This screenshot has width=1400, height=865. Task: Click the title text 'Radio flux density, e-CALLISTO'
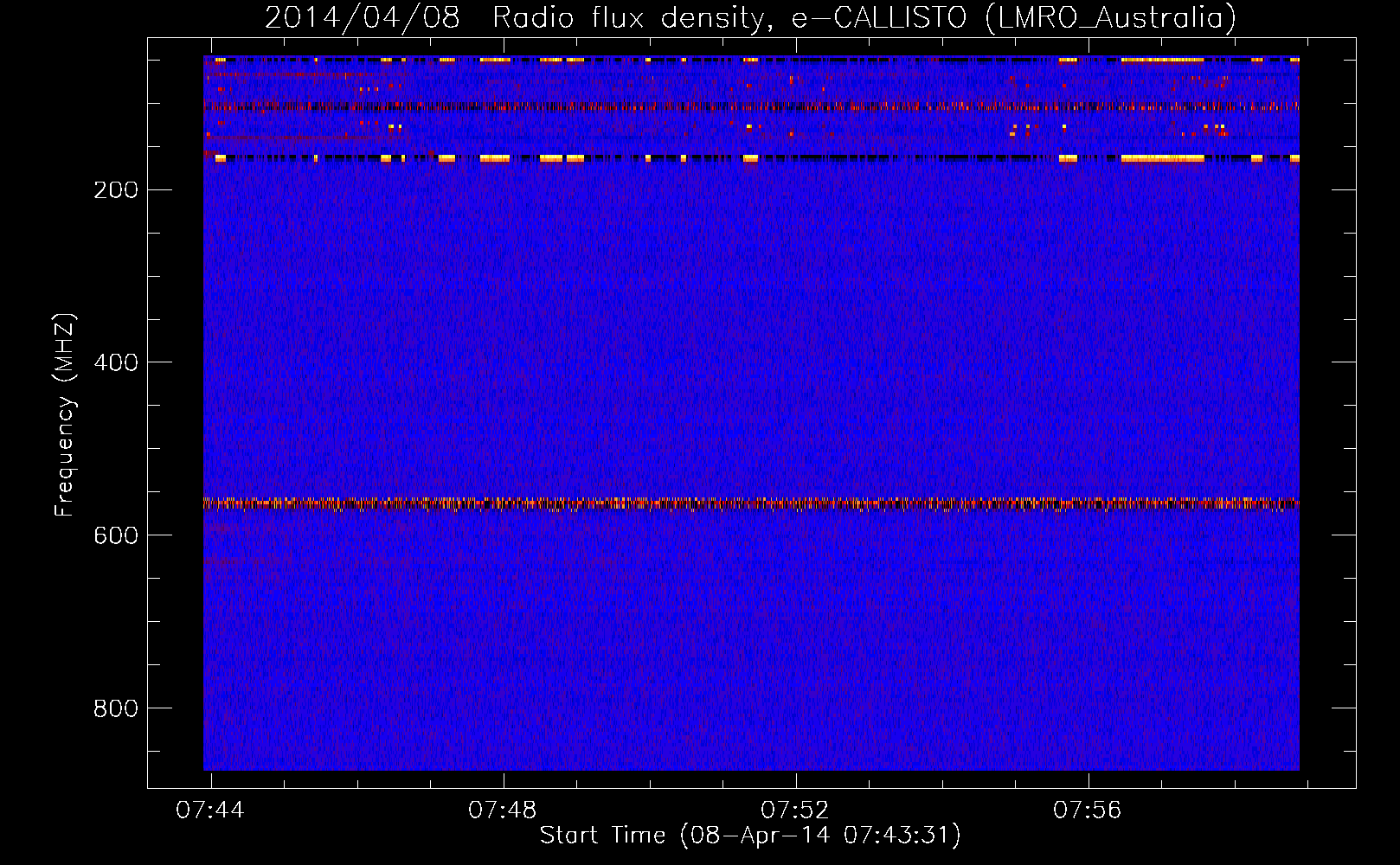coord(729,18)
